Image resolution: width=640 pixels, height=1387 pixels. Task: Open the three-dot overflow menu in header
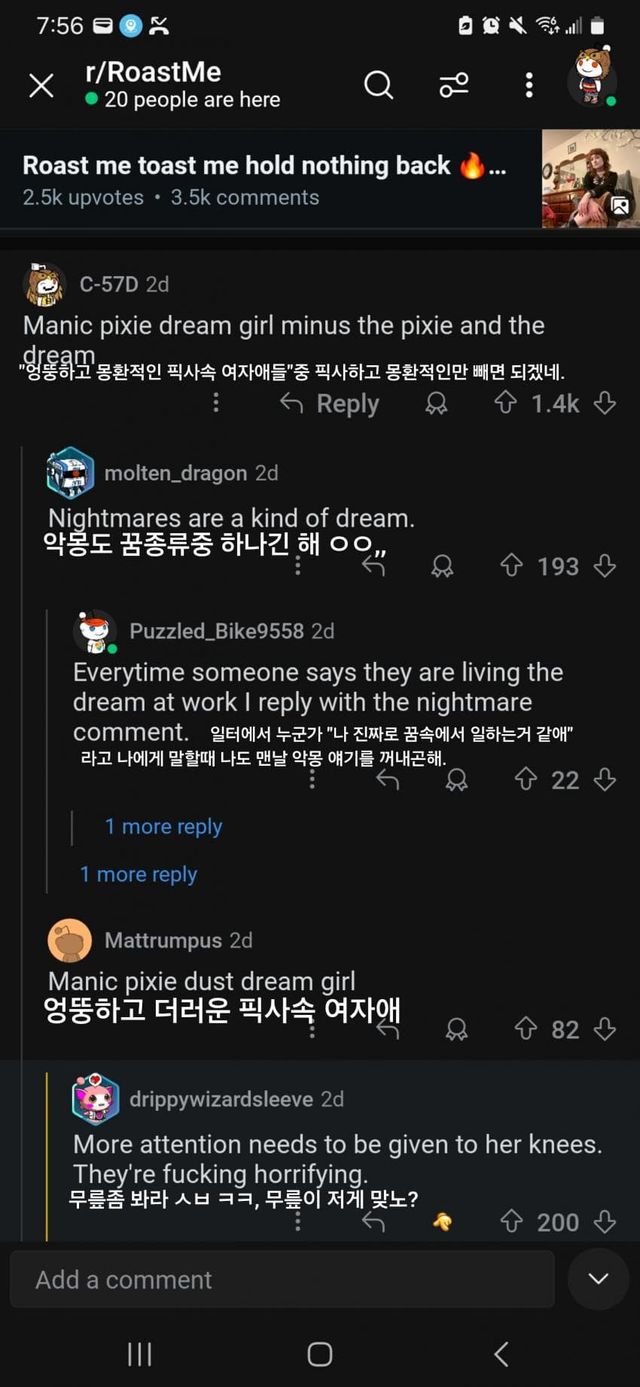(529, 86)
